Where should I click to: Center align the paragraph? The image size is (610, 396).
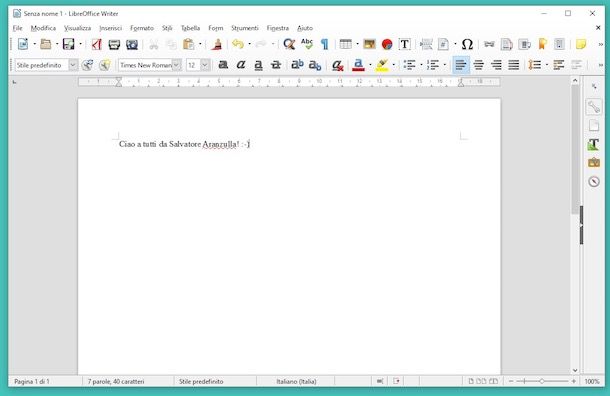click(x=479, y=65)
